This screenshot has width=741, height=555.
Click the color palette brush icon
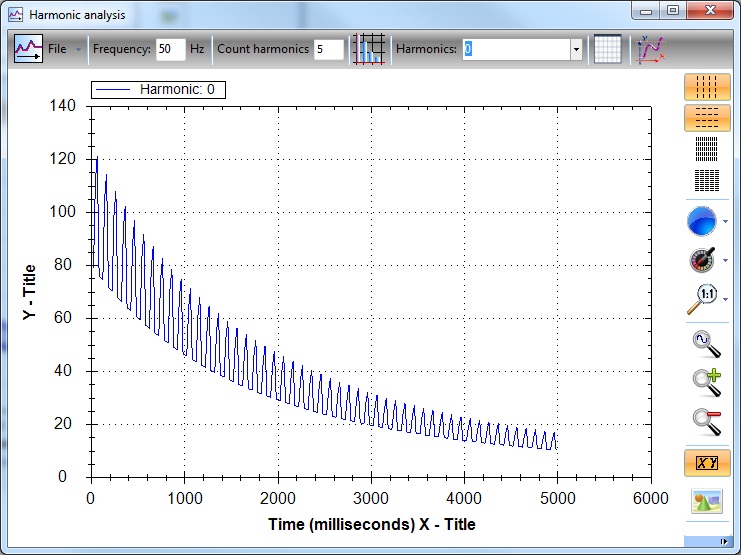[x=703, y=260]
